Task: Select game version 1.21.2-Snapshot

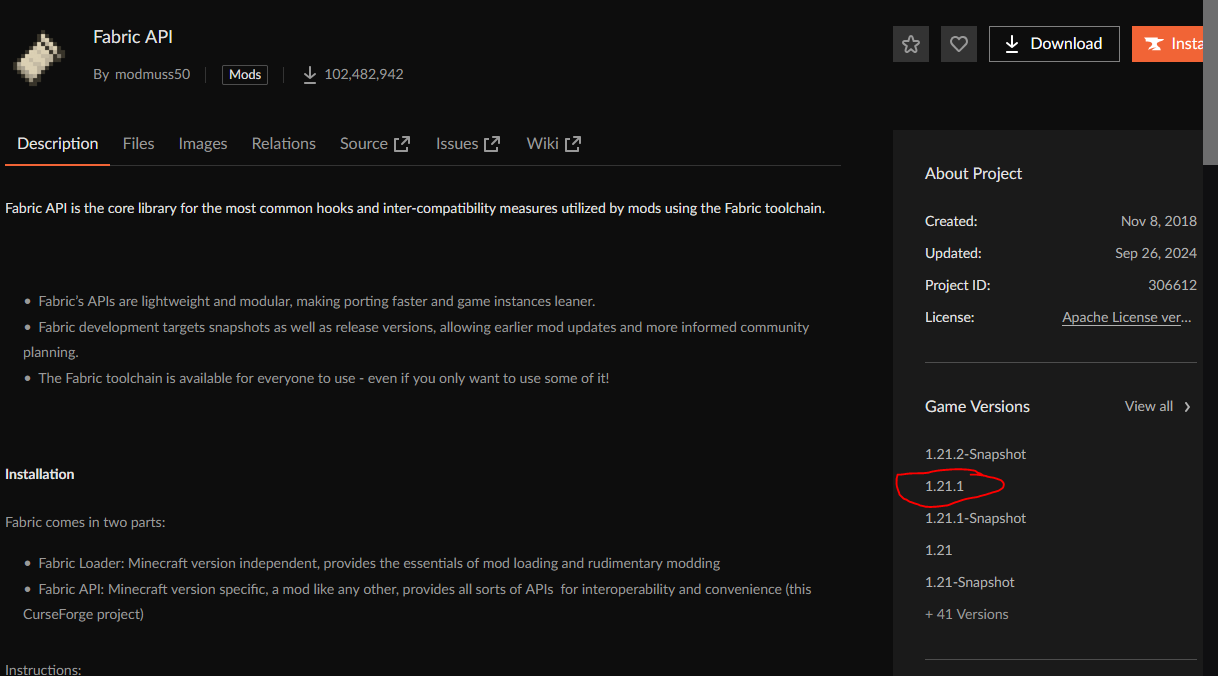Action: click(x=975, y=454)
